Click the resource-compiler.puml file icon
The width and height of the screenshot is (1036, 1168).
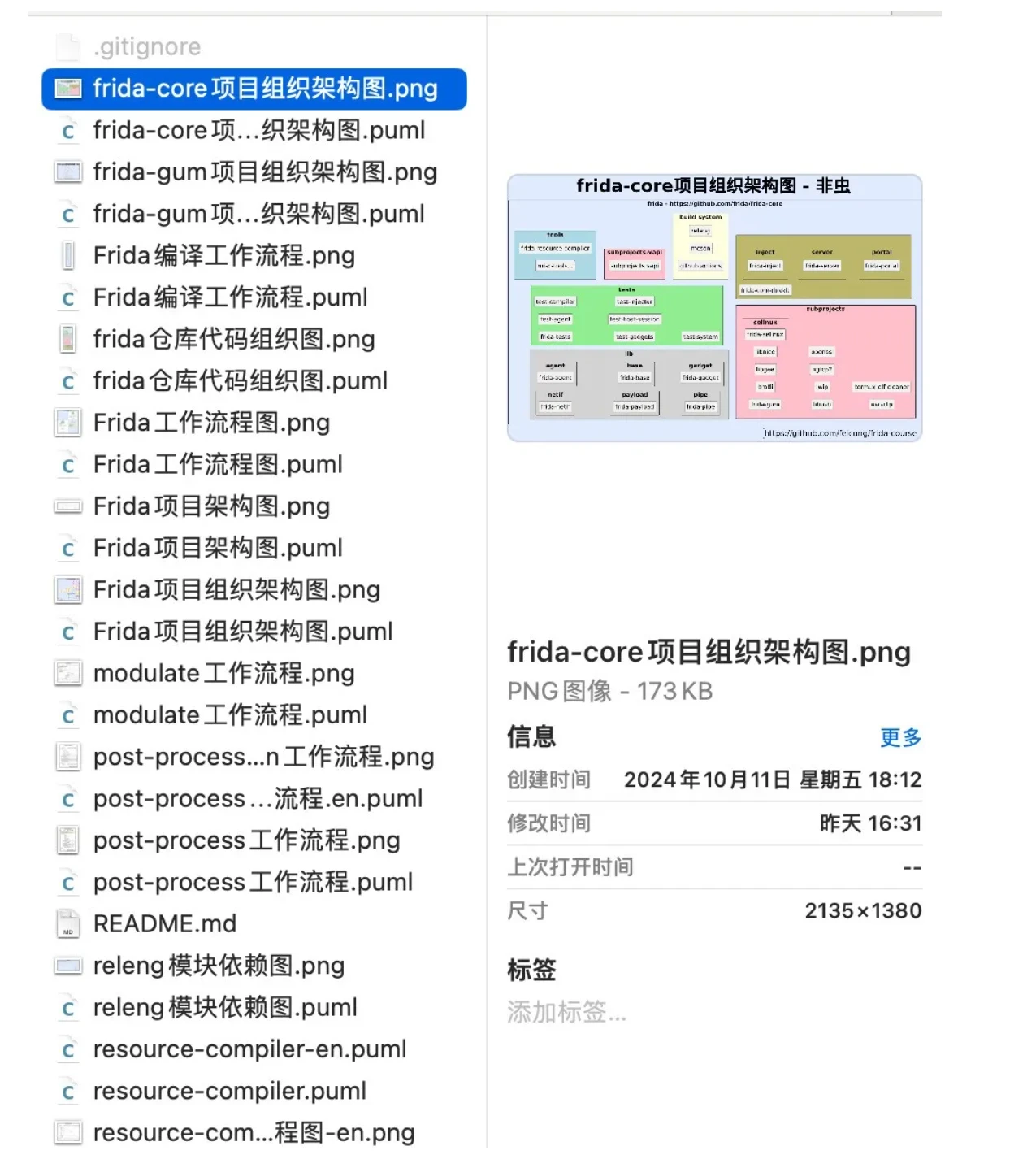tap(68, 1092)
